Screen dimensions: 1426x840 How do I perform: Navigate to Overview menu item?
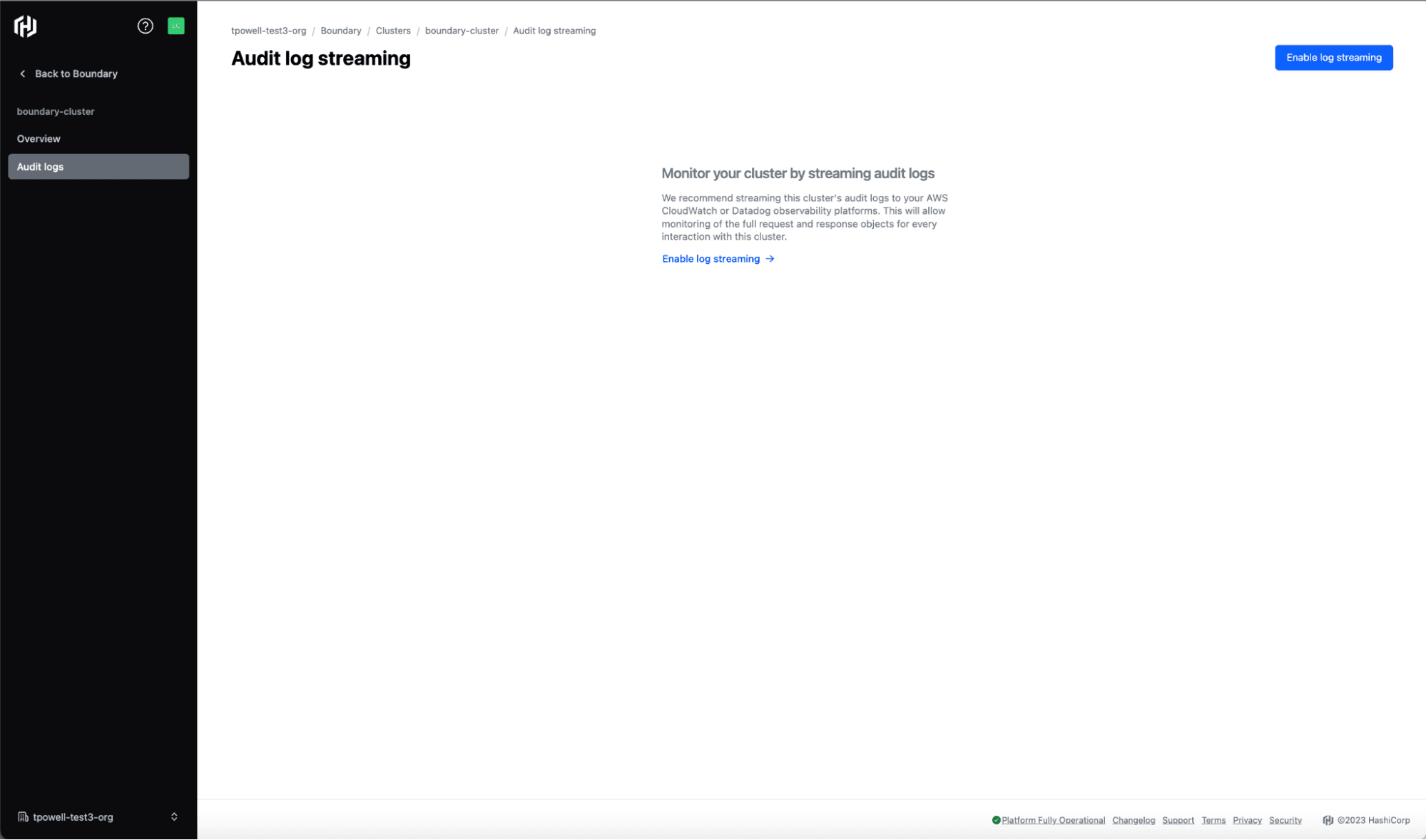tap(38, 138)
